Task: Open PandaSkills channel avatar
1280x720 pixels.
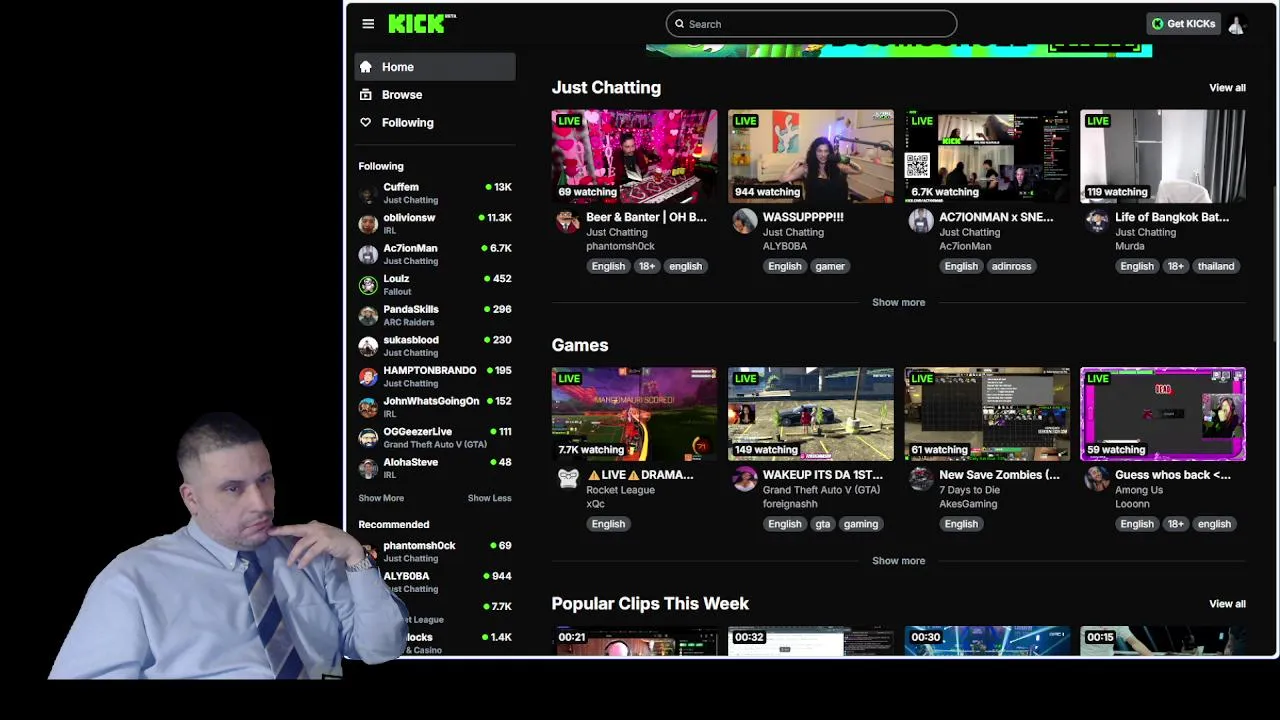Action: pyautogui.click(x=368, y=315)
